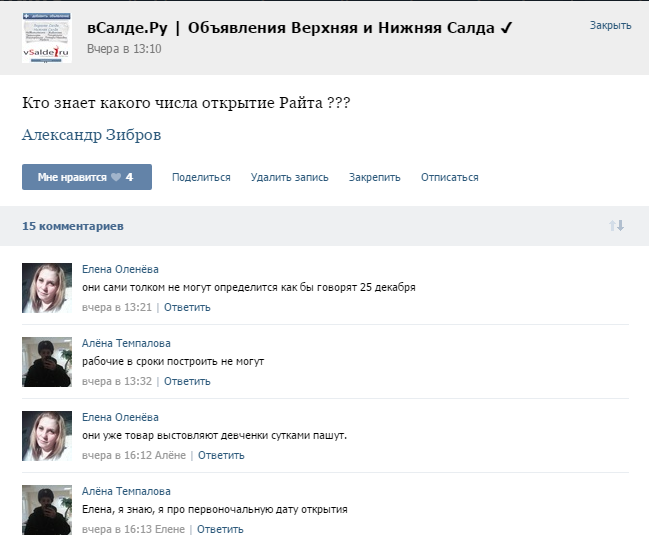Open the 15 комментариев header
The width and height of the screenshot is (649, 543).
[73, 226]
